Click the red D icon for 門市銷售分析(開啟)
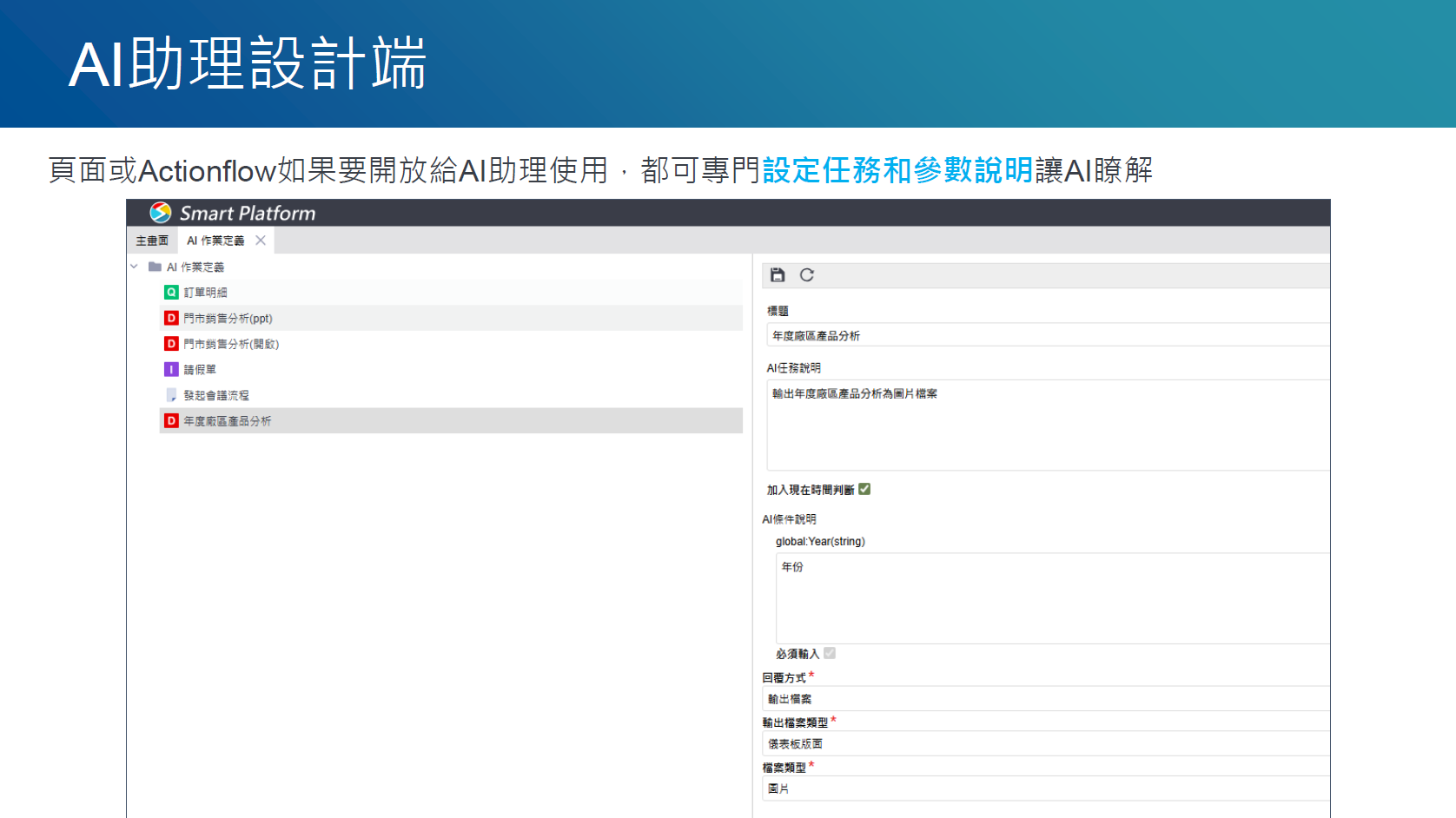The image size is (1456, 818). (x=170, y=343)
